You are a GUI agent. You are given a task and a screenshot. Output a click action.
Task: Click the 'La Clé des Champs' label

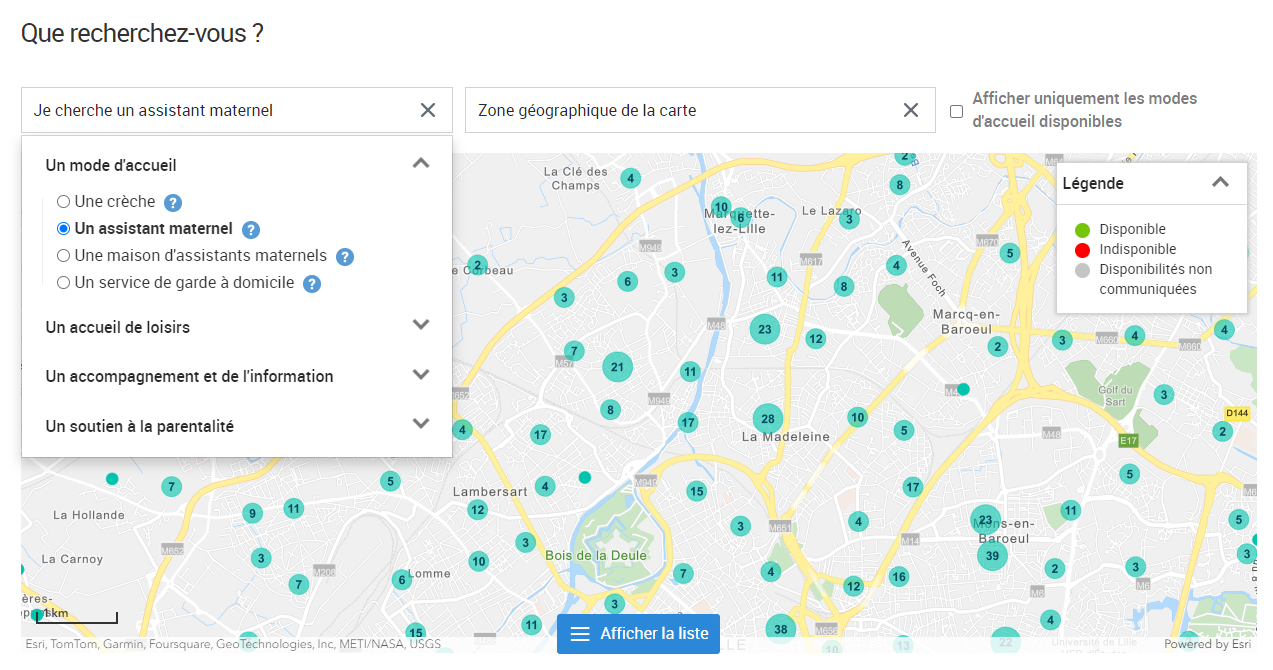576,178
